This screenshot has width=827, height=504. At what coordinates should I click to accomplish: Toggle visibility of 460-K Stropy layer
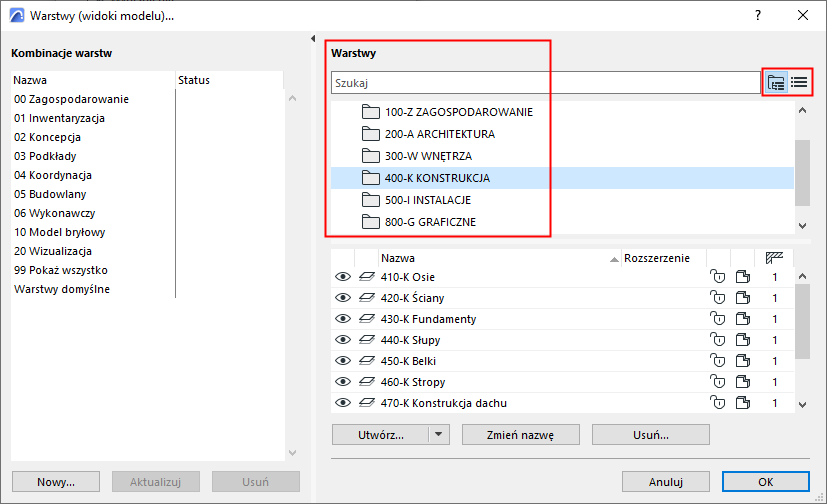[343, 382]
